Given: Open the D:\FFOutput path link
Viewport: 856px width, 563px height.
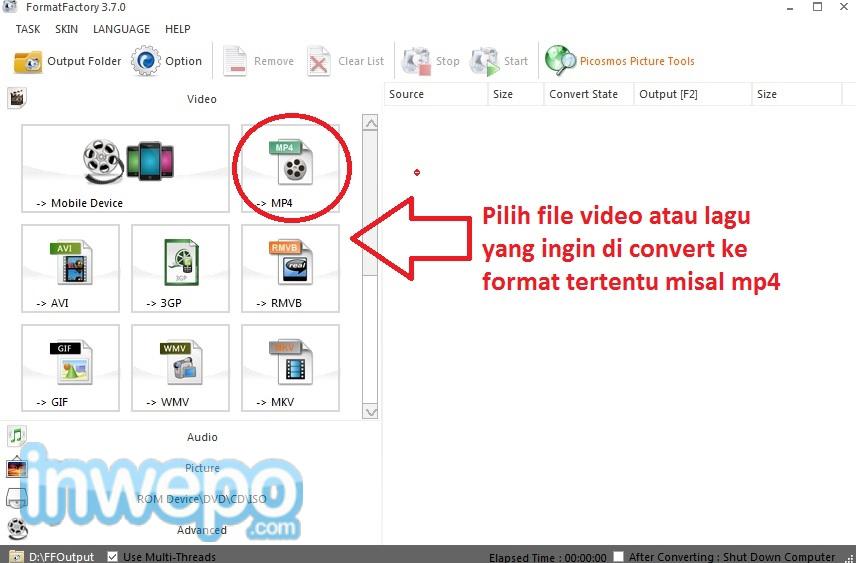Looking at the screenshot, I should [62, 557].
